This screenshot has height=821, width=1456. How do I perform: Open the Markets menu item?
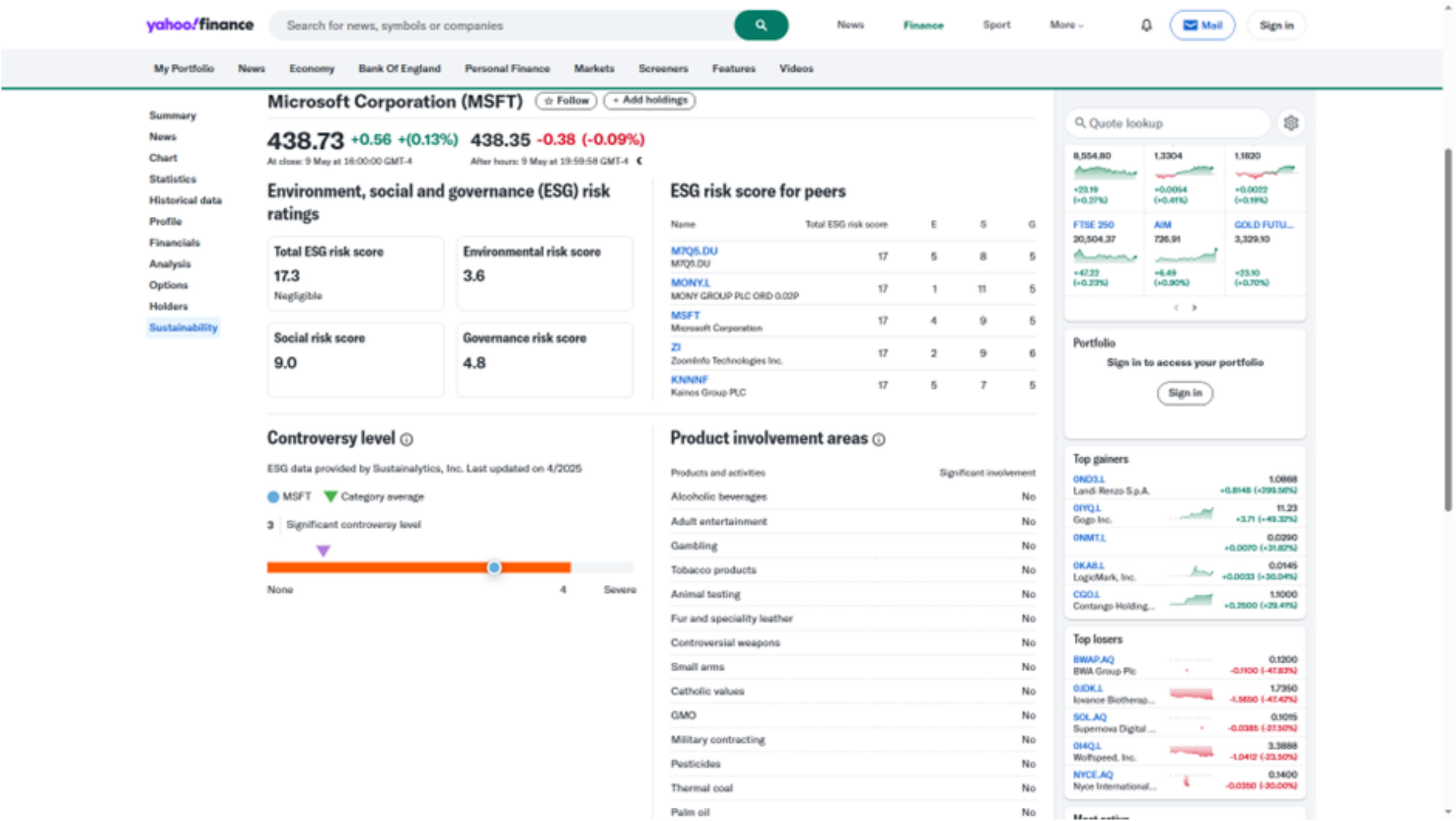pos(594,68)
